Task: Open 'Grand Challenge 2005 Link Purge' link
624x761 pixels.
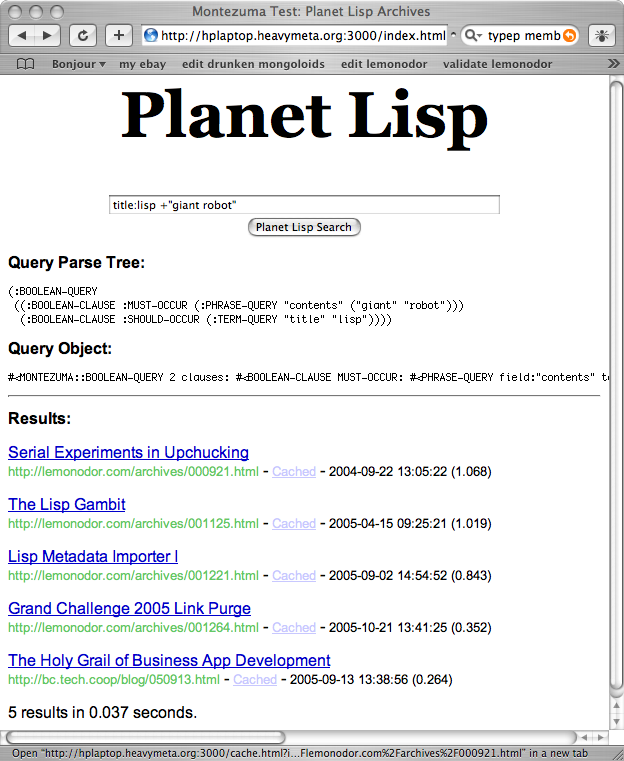Action: pos(130,608)
